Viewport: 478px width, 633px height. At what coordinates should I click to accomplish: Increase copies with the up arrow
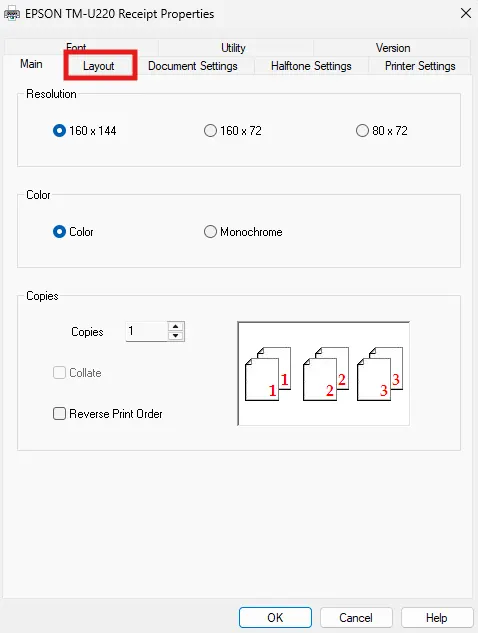pyautogui.click(x=176, y=327)
